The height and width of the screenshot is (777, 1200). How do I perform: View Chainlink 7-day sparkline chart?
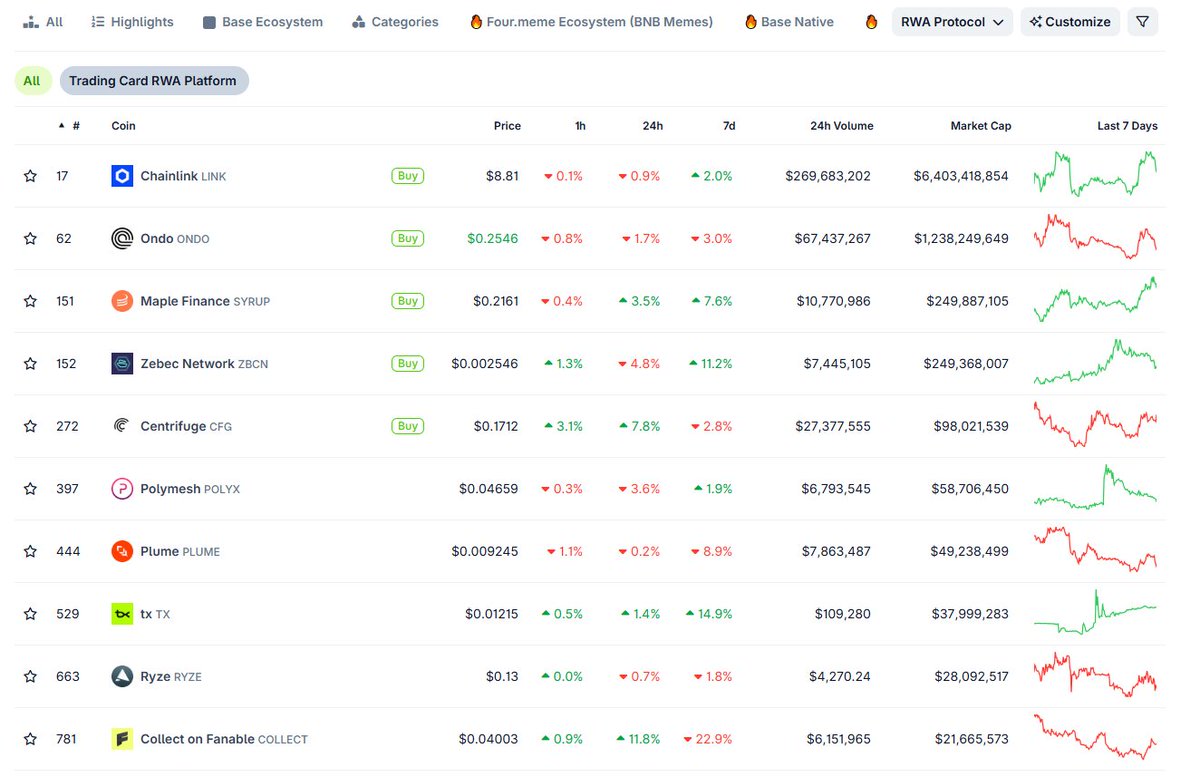pyautogui.click(x=1095, y=174)
